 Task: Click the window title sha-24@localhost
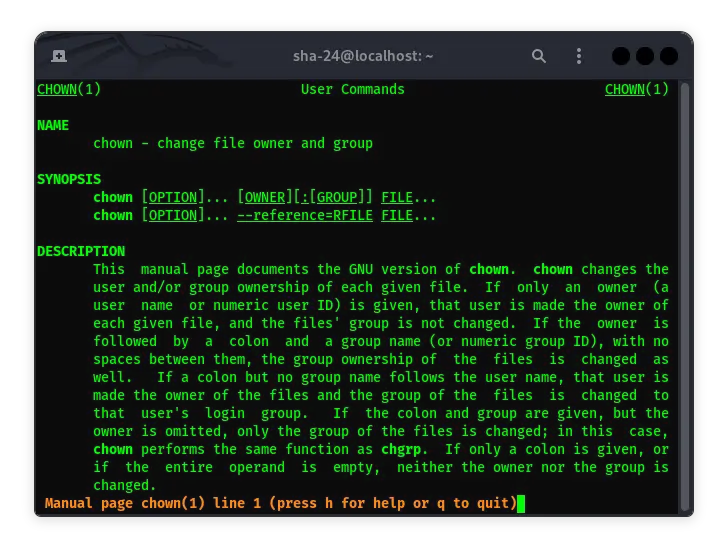click(363, 56)
